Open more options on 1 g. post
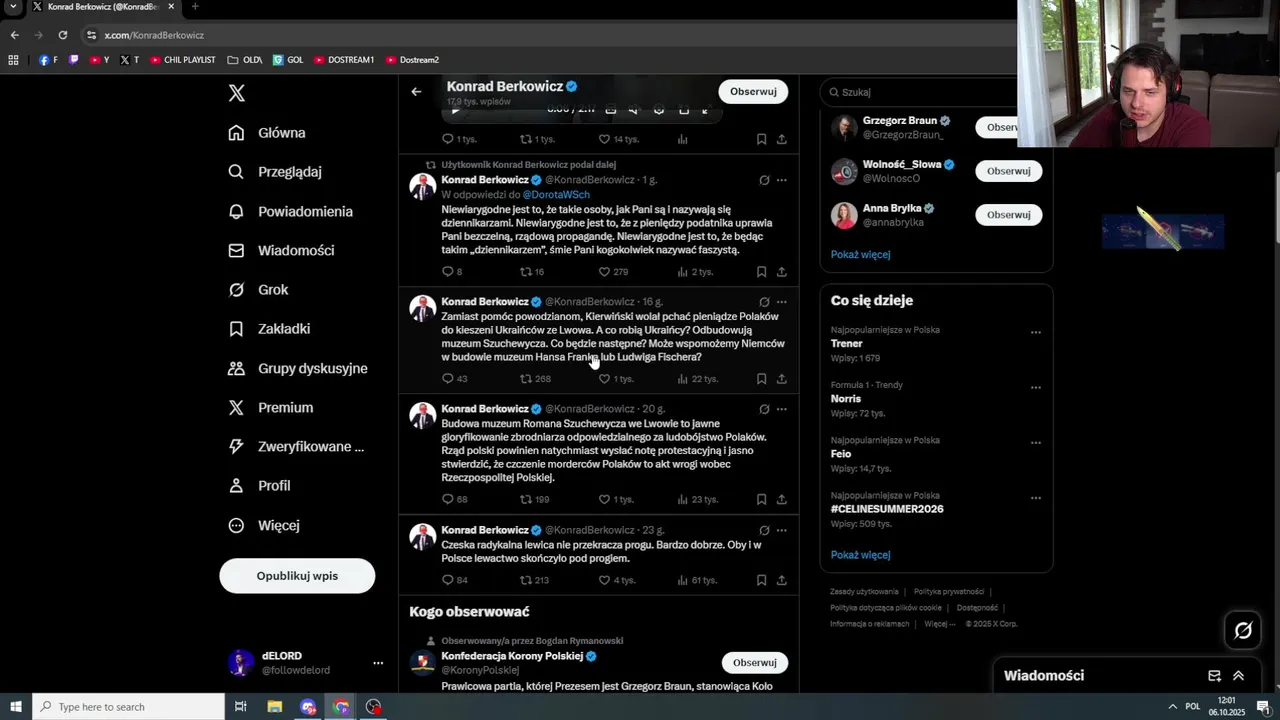Image resolution: width=1280 pixels, height=720 pixels. pos(782,180)
